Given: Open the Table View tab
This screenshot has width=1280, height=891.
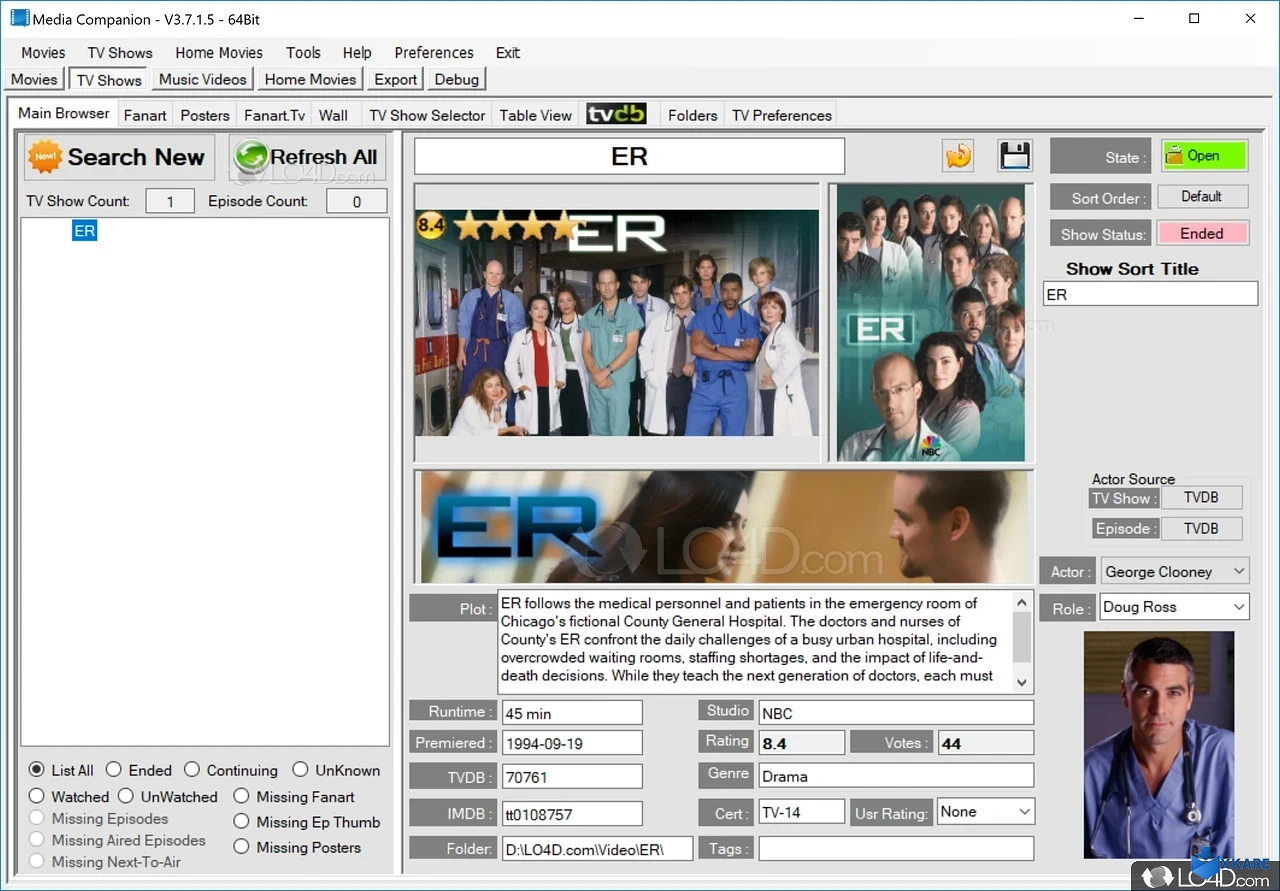Looking at the screenshot, I should tap(536, 115).
